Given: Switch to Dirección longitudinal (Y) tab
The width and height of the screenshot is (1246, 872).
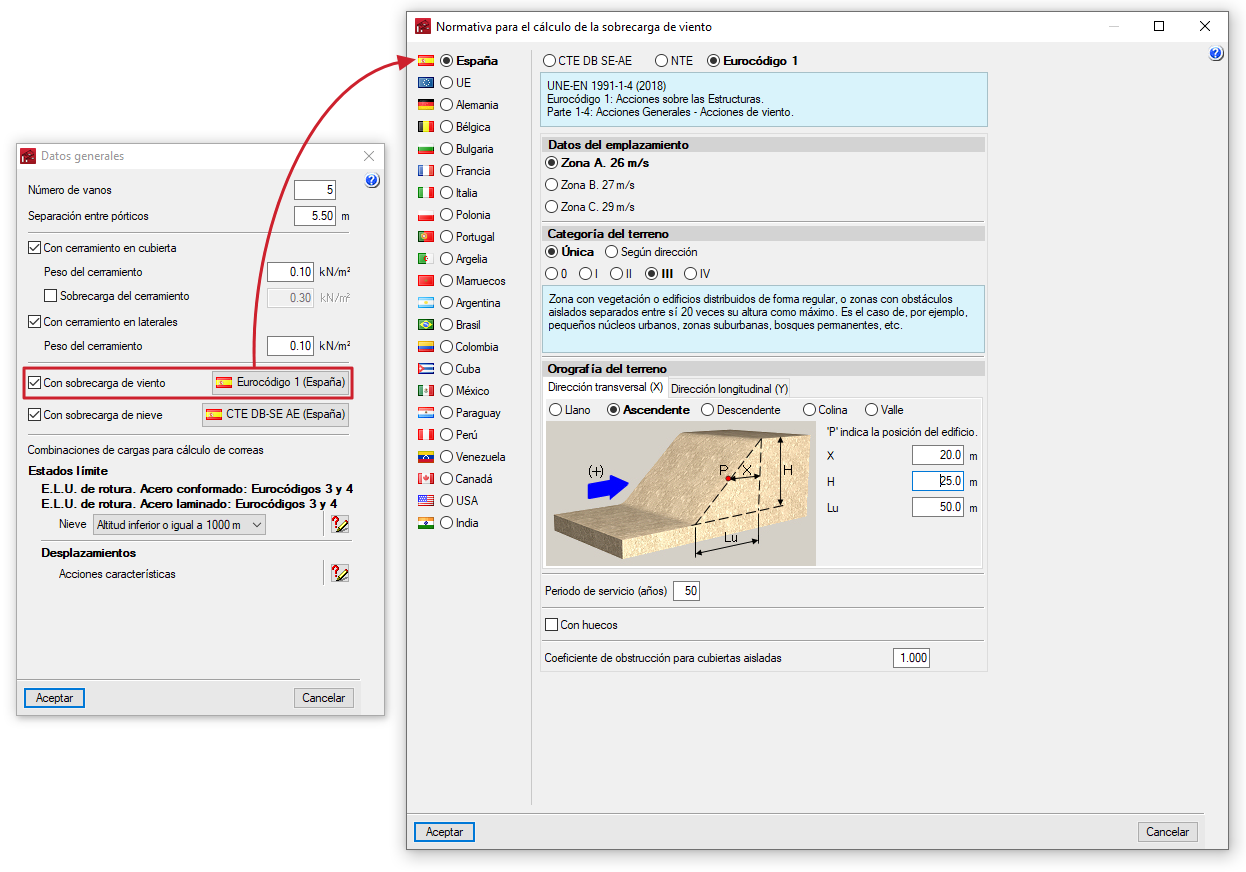Looking at the screenshot, I should coord(729,388).
